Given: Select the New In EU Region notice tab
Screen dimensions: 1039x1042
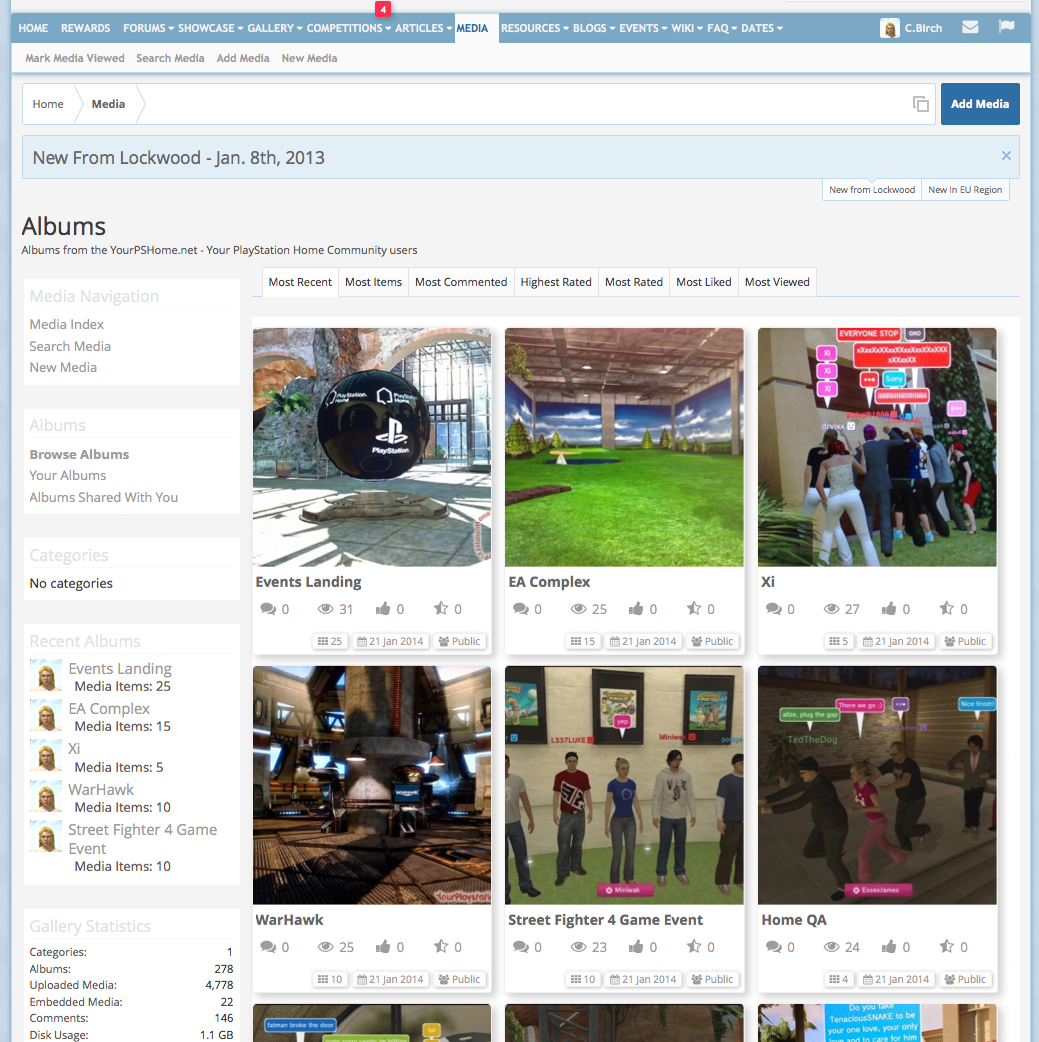Looking at the screenshot, I should [965, 189].
